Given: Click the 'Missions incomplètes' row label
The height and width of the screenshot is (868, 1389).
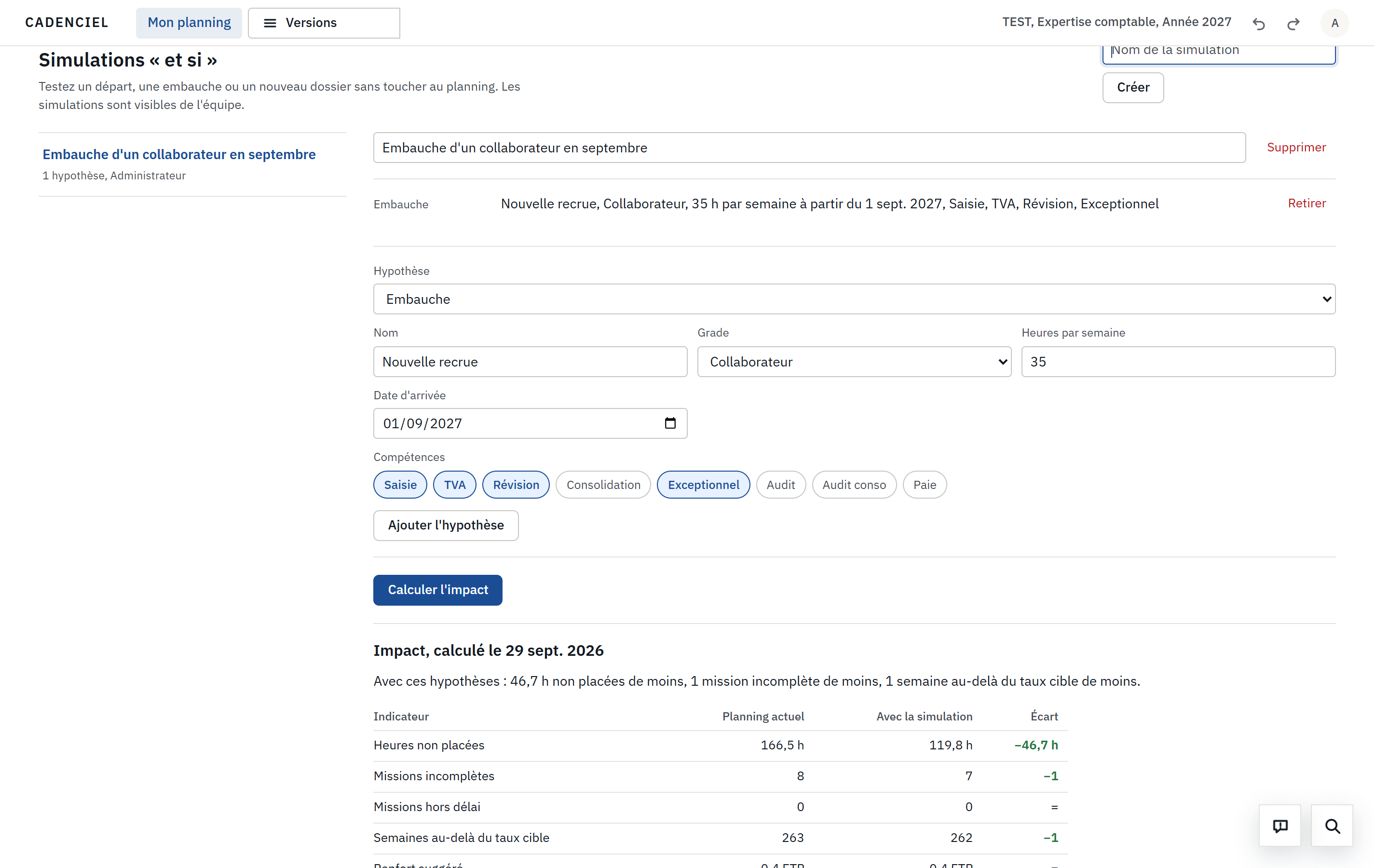Looking at the screenshot, I should (434, 776).
